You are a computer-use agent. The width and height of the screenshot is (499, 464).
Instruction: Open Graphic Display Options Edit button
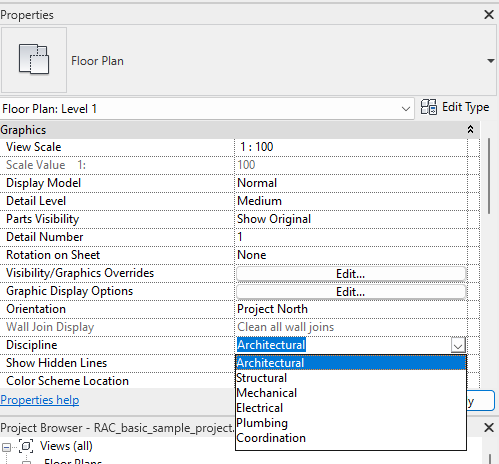(351, 292)
